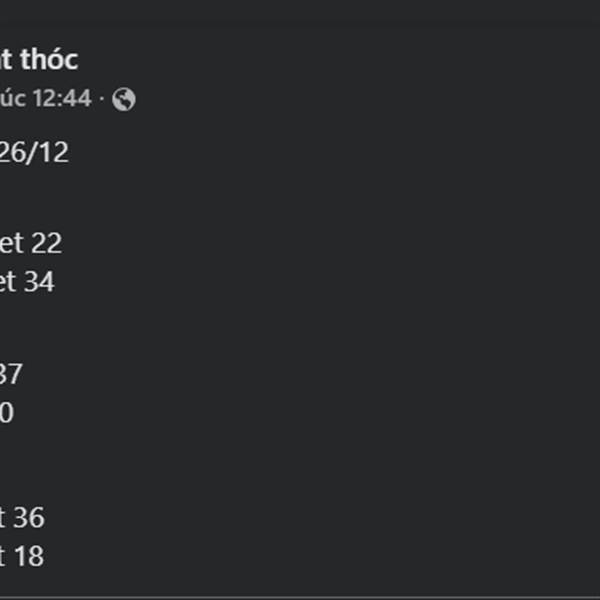The width and height of the screenshot is (600, 600).
Task: Click the dot separator before the globe
Action: click(102, 99)
